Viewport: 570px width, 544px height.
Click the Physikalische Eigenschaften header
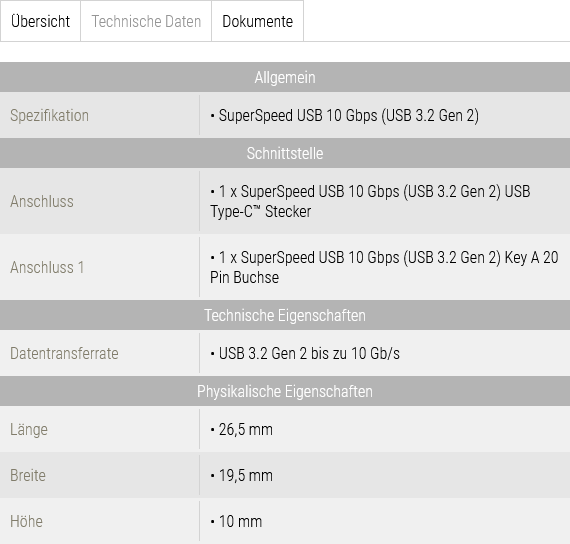click(285, 391)
